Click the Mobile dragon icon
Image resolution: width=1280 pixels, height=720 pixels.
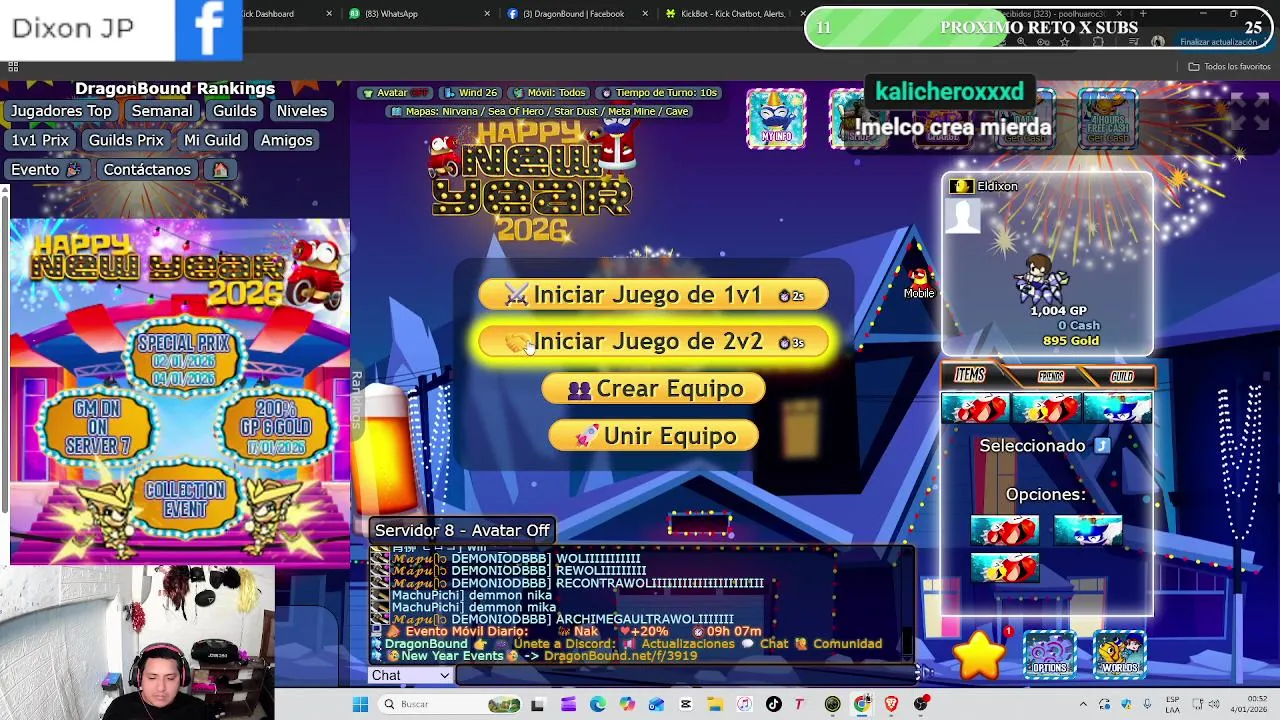pyautogui.click(x=919, y=282)
